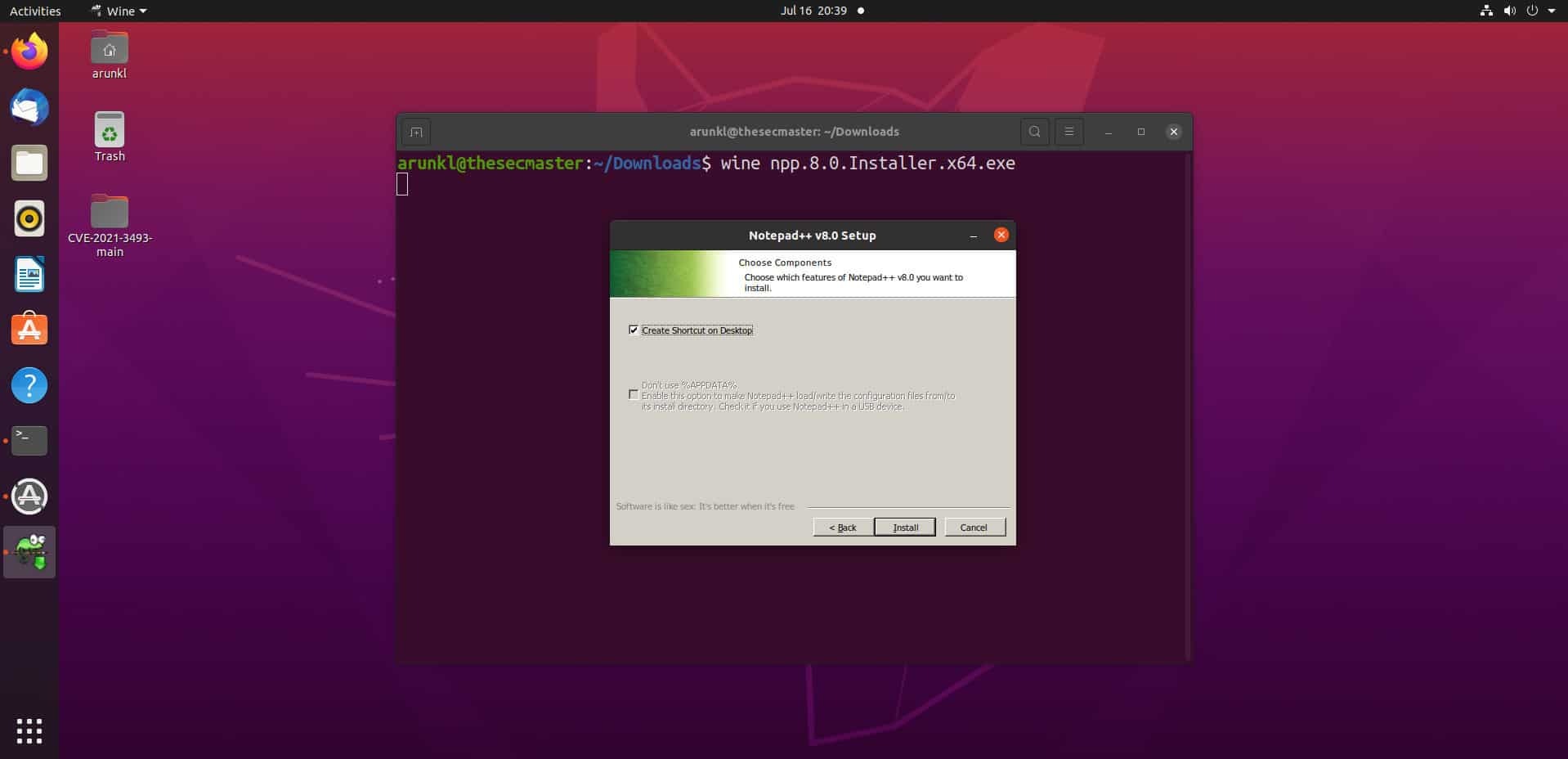Viewport: 1568px width, 759px height.
Task: Click the wine npp.8.0.Installer.x64.exe command text
Action: (867, 164)
